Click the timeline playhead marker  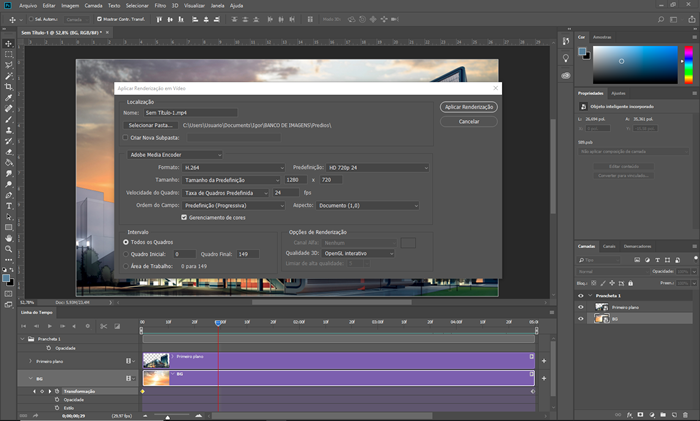(x=218, y=322)
